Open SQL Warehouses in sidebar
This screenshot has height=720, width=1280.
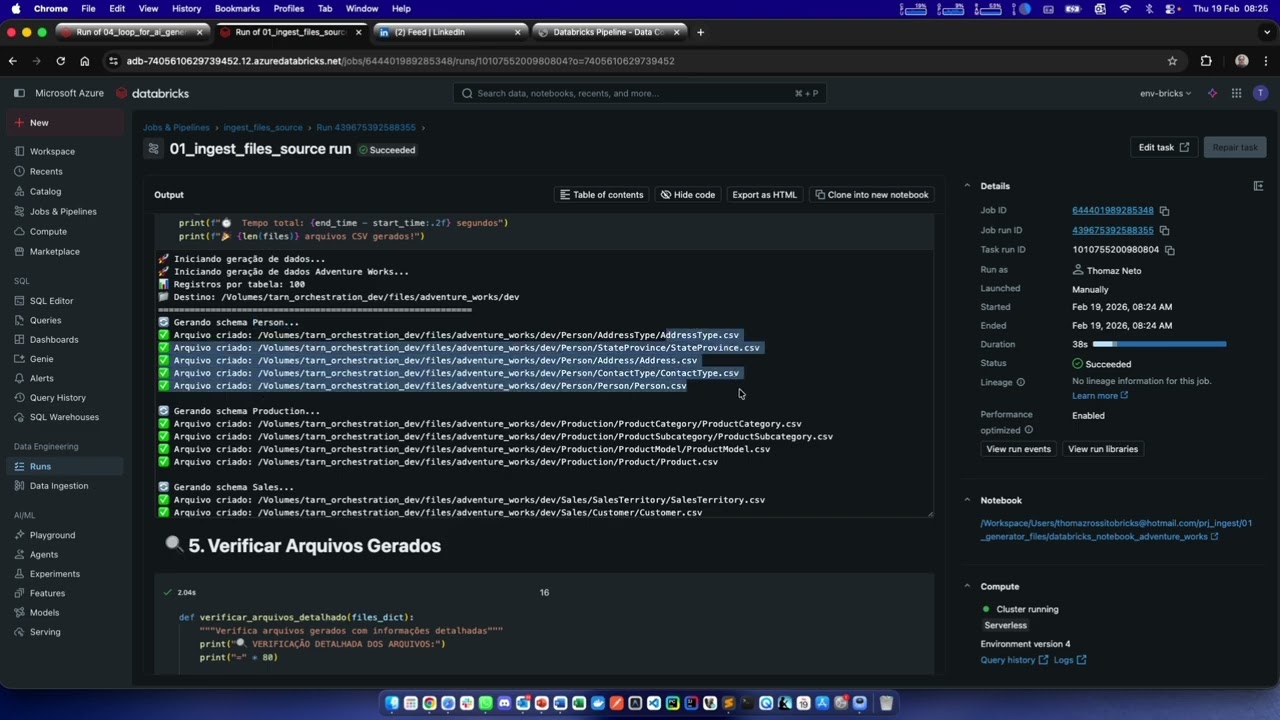pos(64,417)
